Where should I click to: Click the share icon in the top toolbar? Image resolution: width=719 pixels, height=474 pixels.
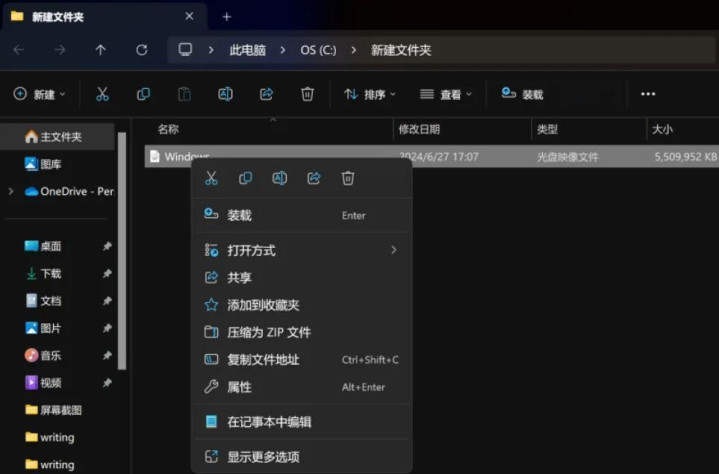point(266,94)
